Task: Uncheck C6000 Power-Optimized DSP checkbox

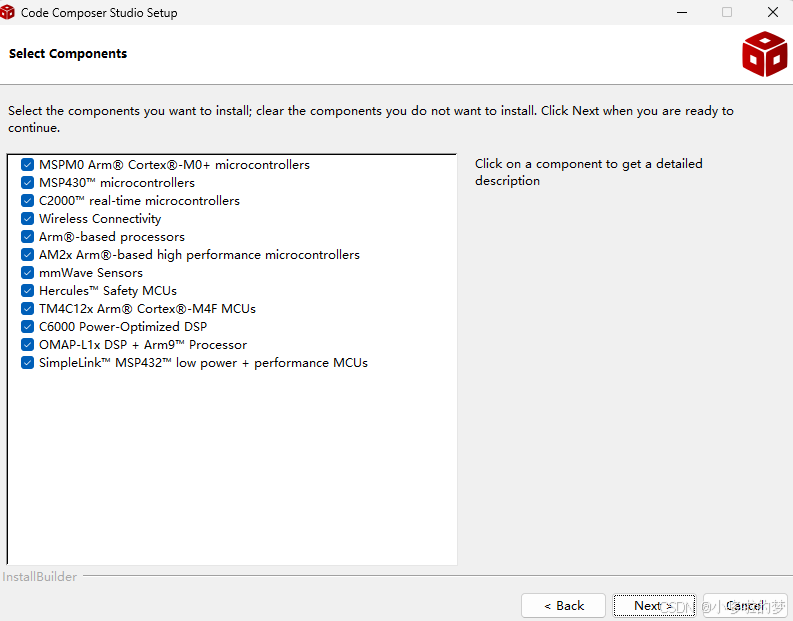Action: (x=27, y=327)
